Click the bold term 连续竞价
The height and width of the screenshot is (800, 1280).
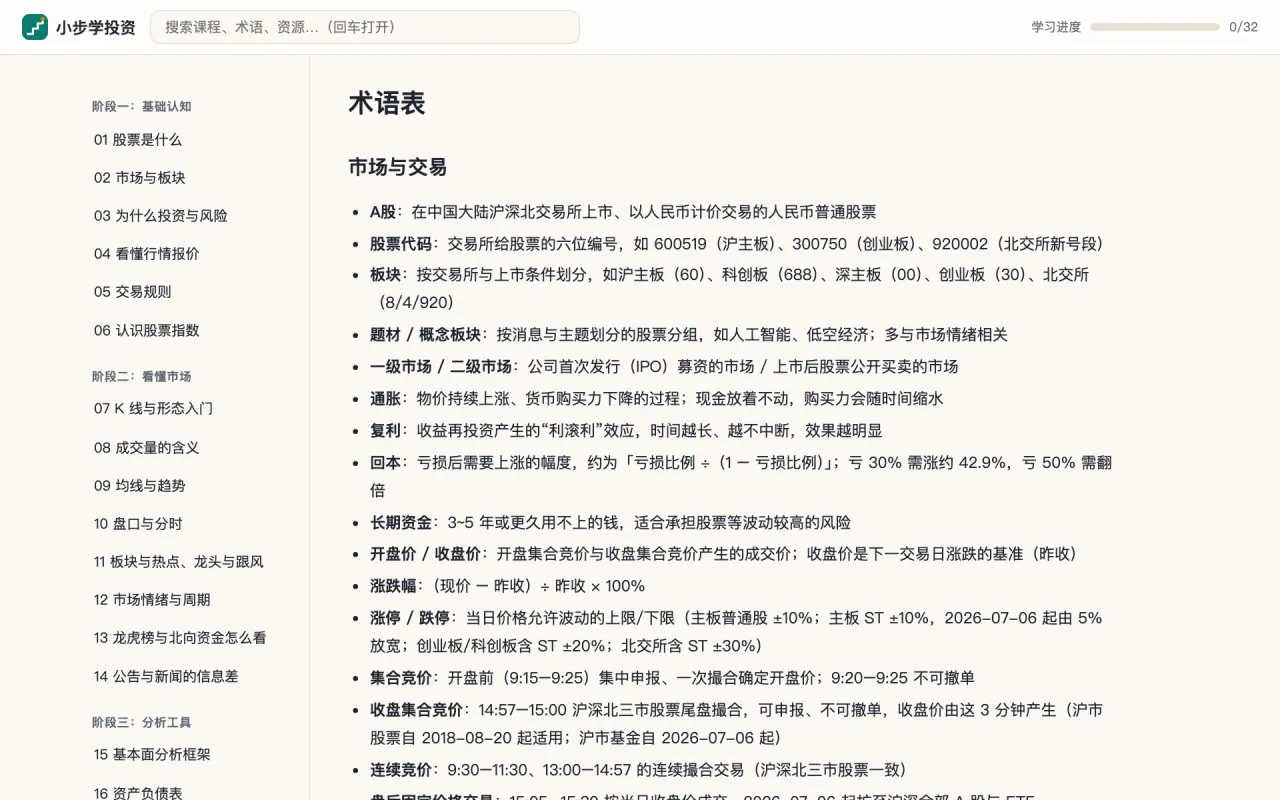click(x=401, y=770)
